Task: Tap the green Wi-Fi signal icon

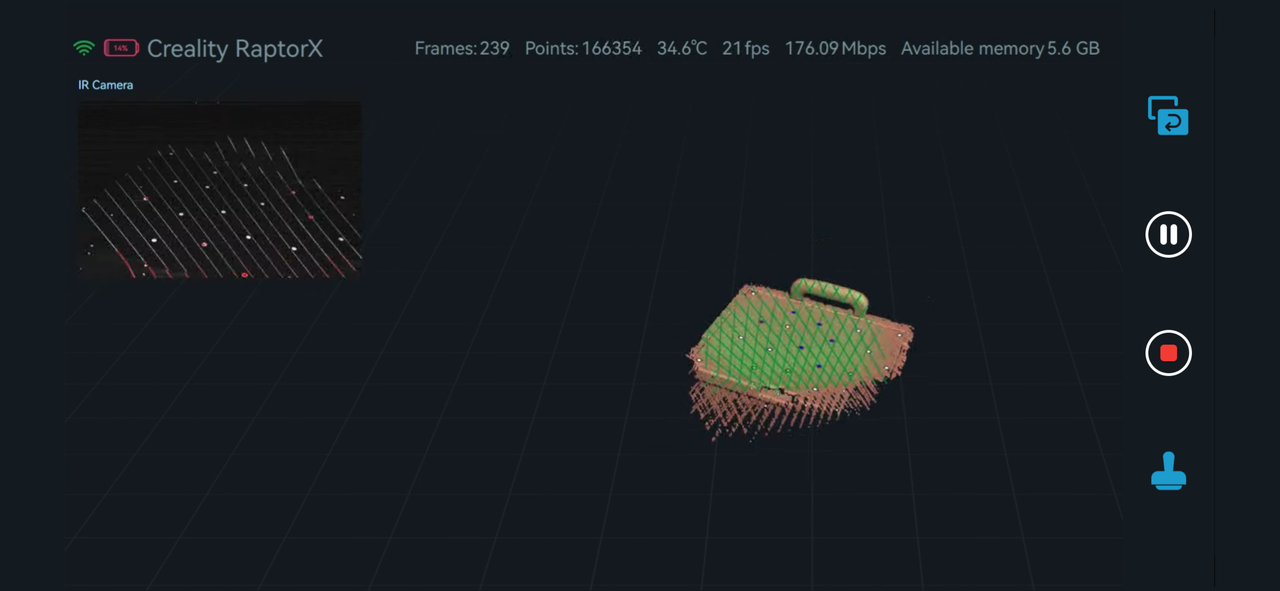Action: pyautogui.click(x=84, y=48)
